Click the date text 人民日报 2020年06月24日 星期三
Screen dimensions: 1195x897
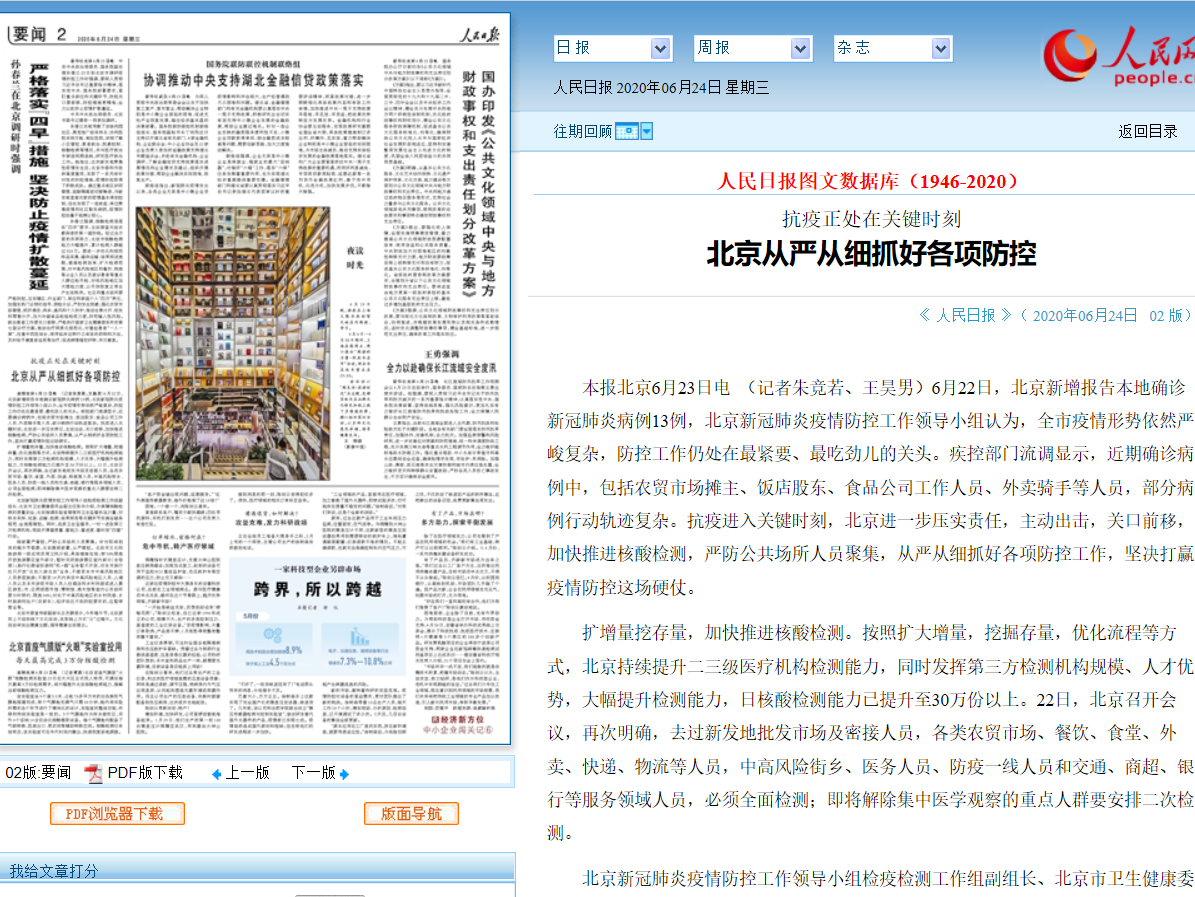[661, 88]
